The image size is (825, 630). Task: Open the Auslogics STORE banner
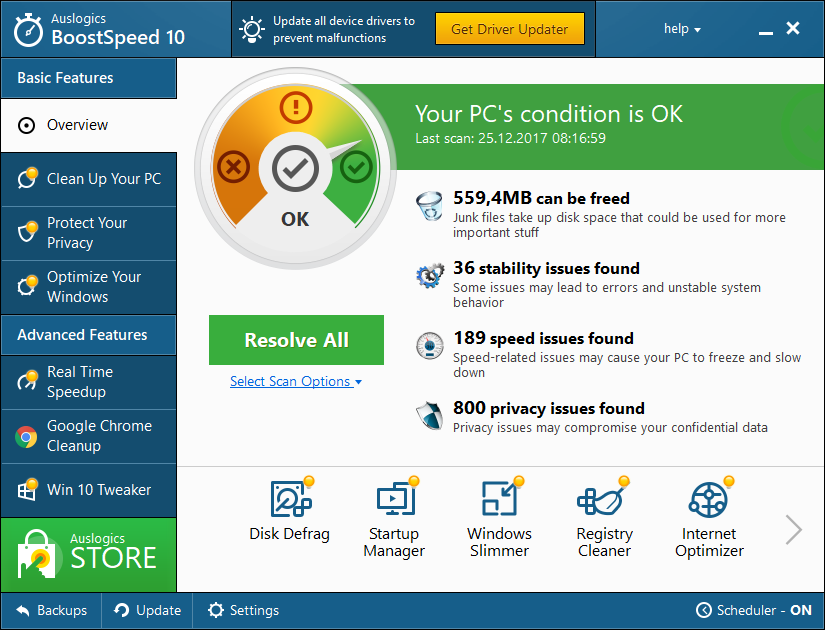click(88, 555)
